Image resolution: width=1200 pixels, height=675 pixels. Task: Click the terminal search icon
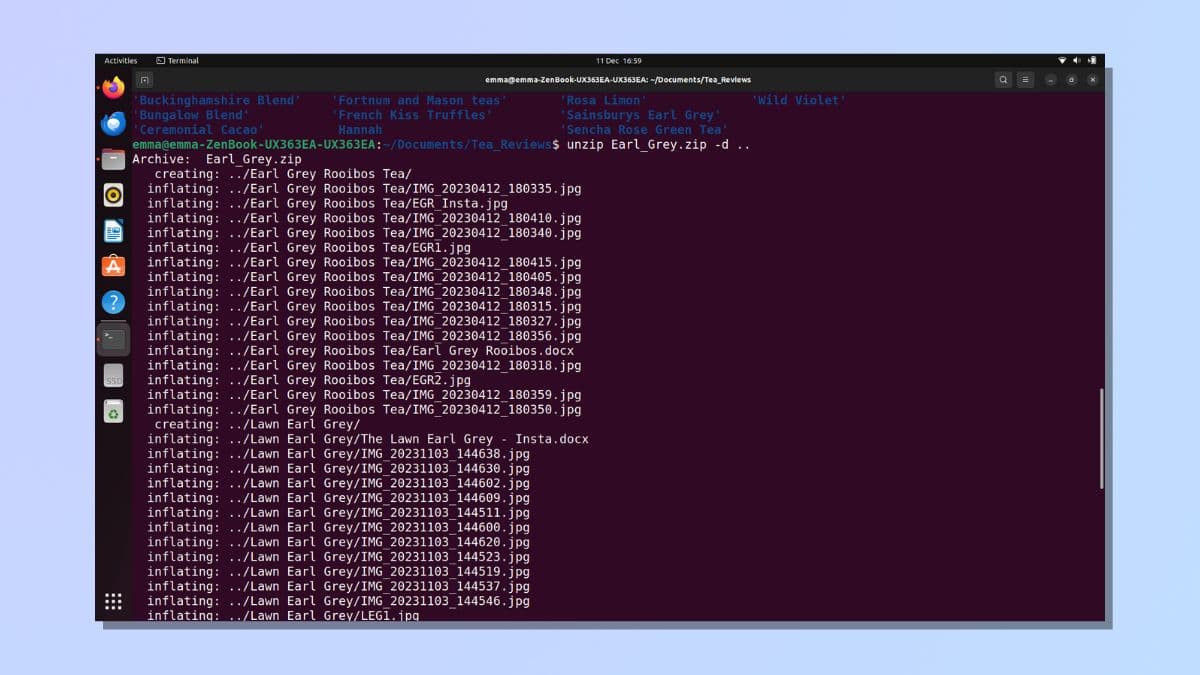tap(1003, 80)
